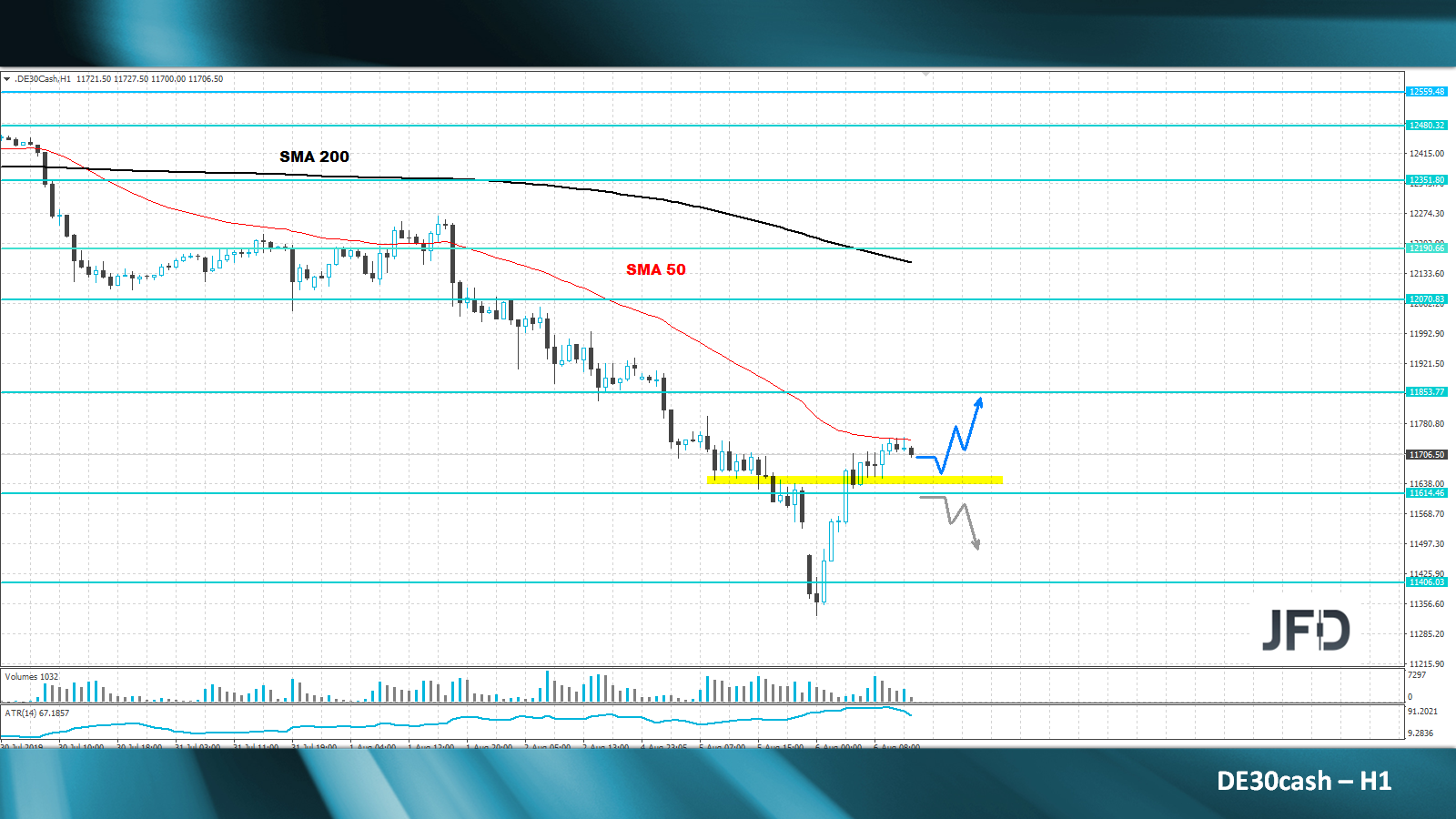Image resolution: width=1456 pixels, height=819 pixels.
Task: Click the 12480.32 price level tag
Action: click(1427, 126)
